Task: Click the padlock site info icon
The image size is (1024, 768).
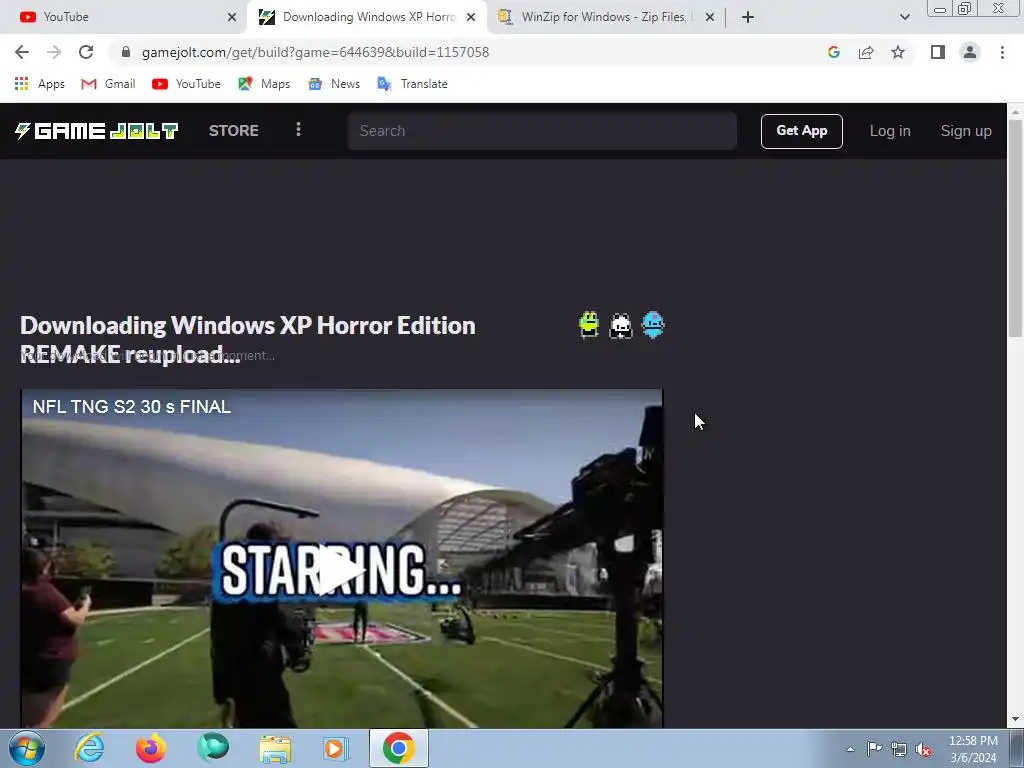Action: tap(126, 52)
